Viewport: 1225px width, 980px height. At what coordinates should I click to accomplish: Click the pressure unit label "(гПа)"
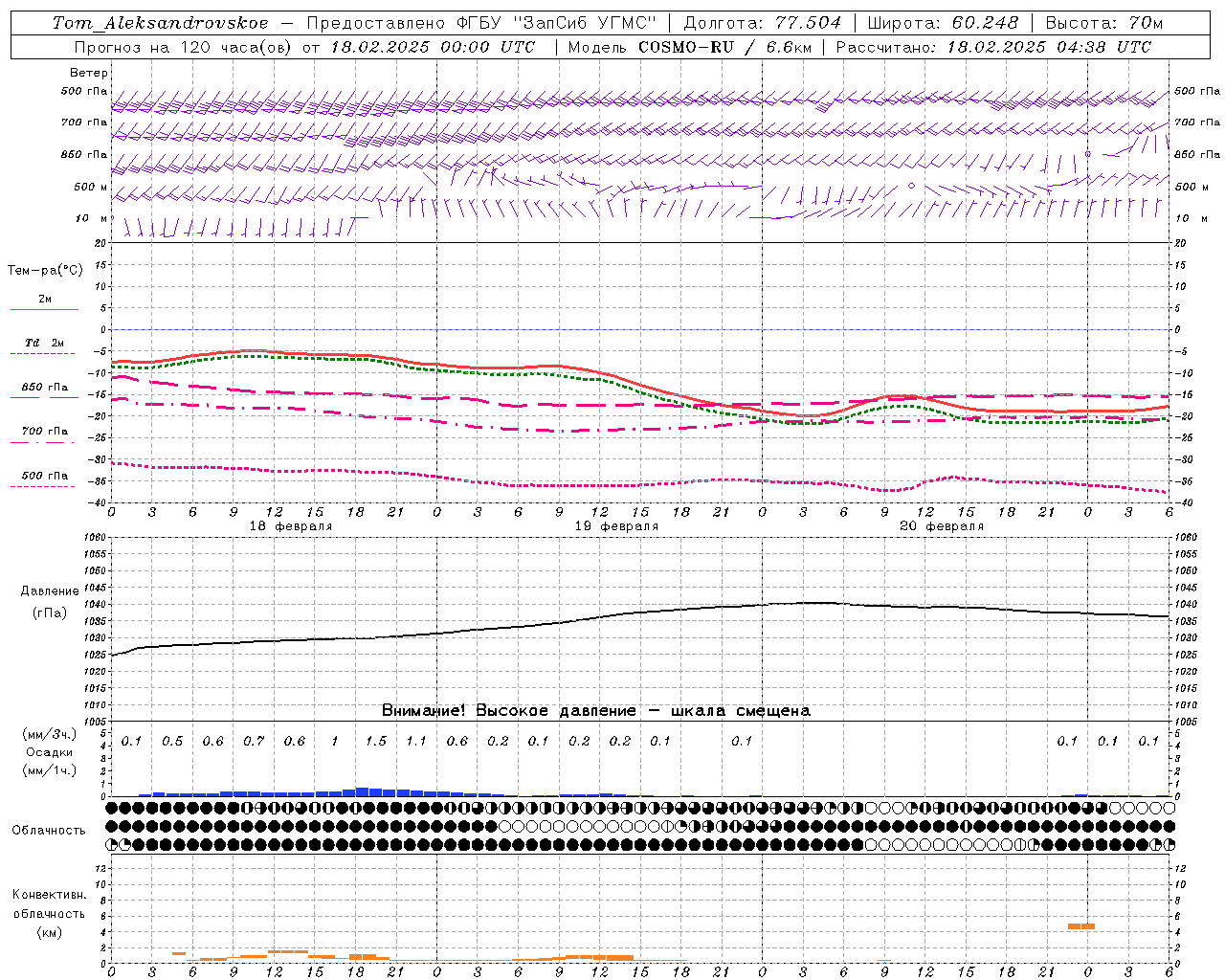(x=50, y=612)
